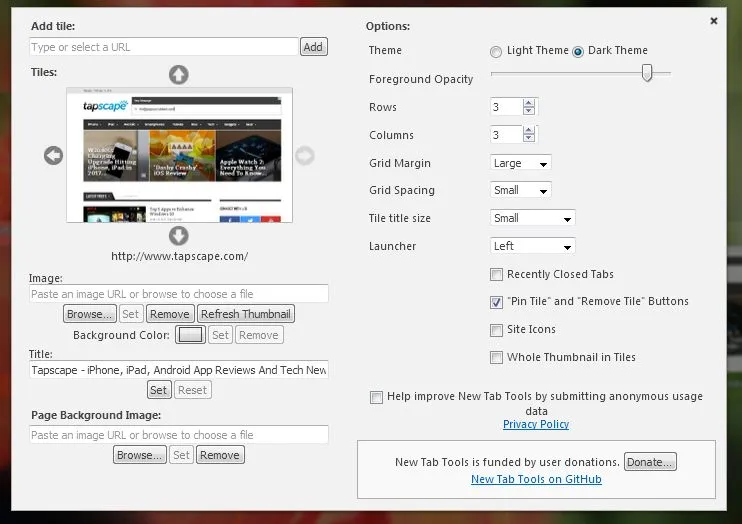742x524 pixels.
Task: Select the Light Theme radio button
Action: pos(497,52)
